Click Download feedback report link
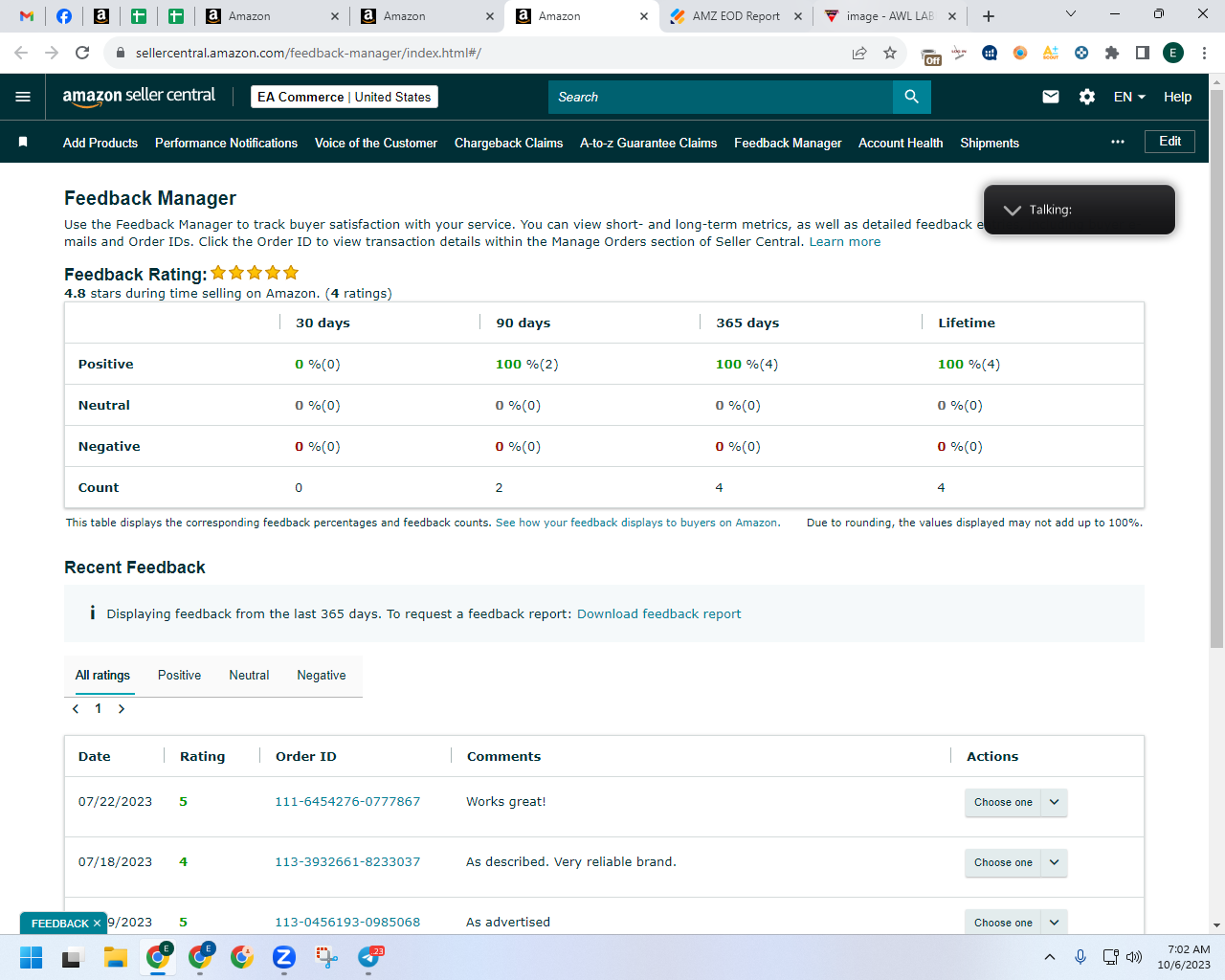1225x980 pixels. (x=658, y=613)
